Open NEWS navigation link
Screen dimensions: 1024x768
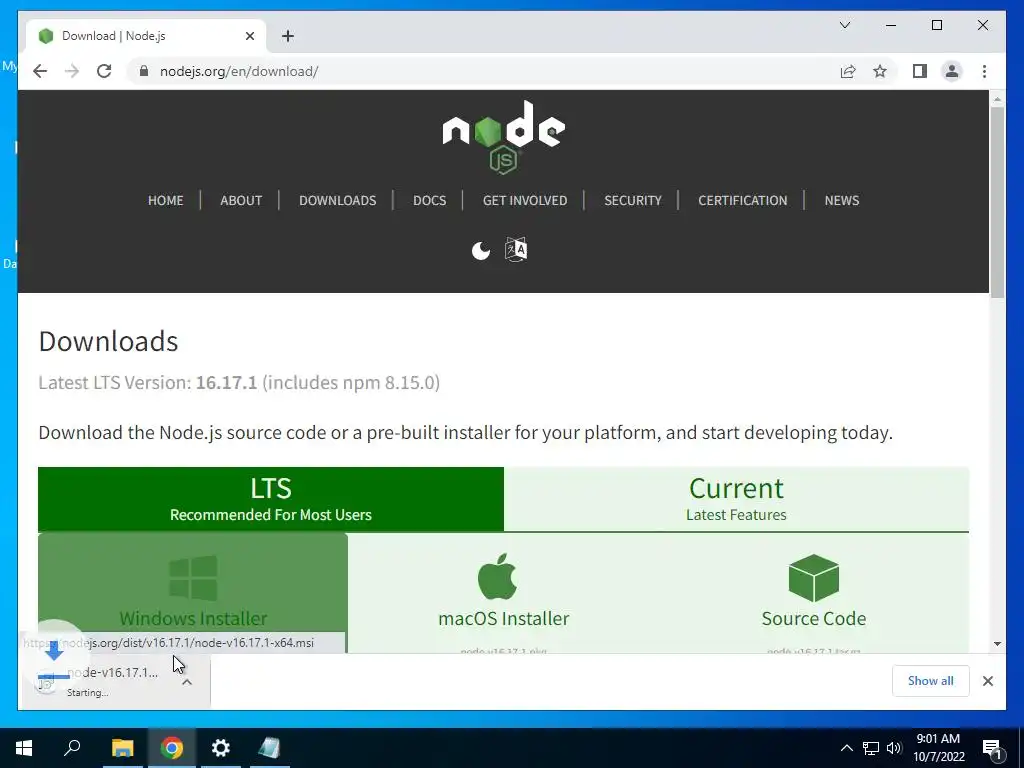(842, 200)
